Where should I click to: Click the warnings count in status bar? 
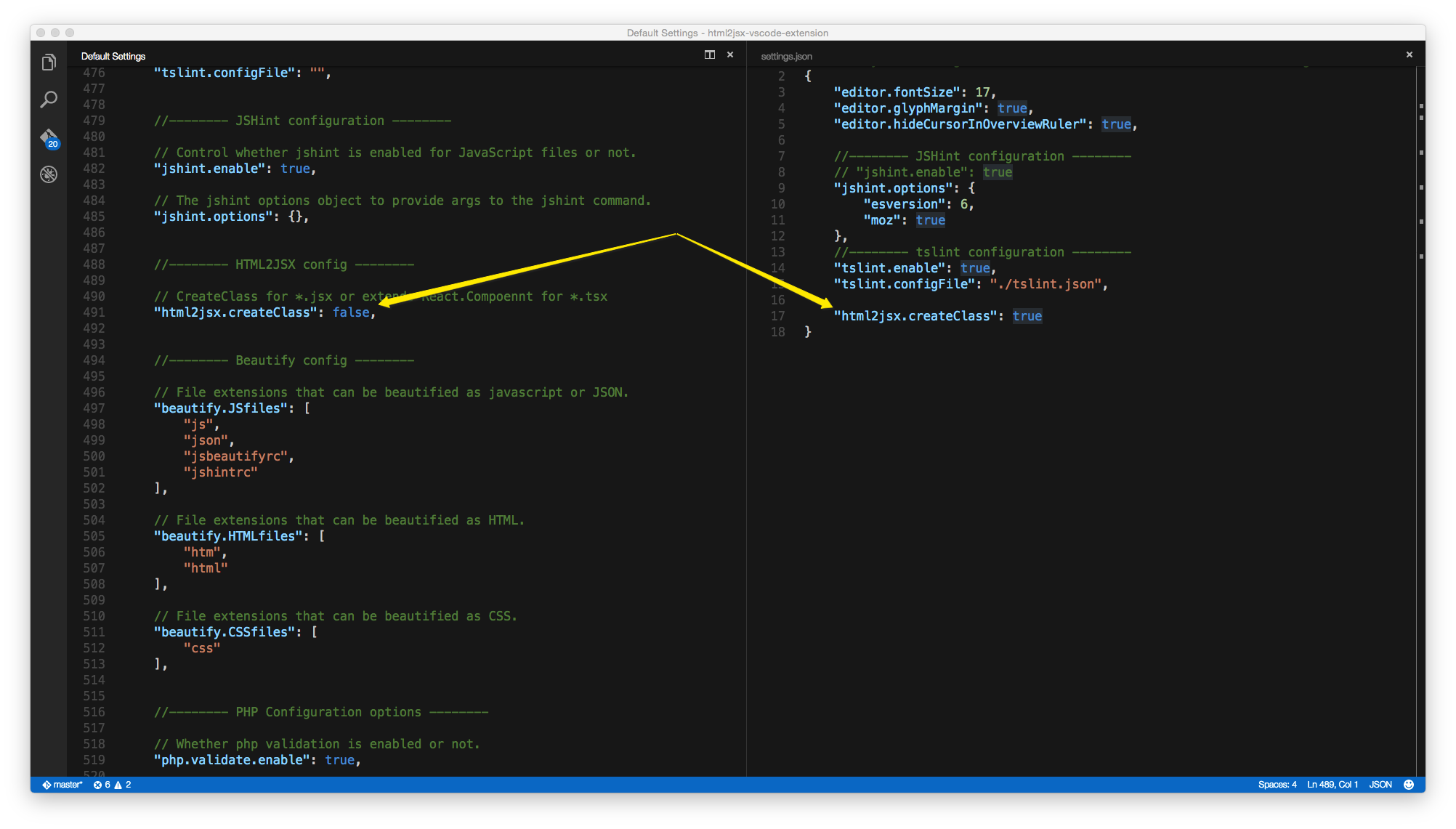123,785
